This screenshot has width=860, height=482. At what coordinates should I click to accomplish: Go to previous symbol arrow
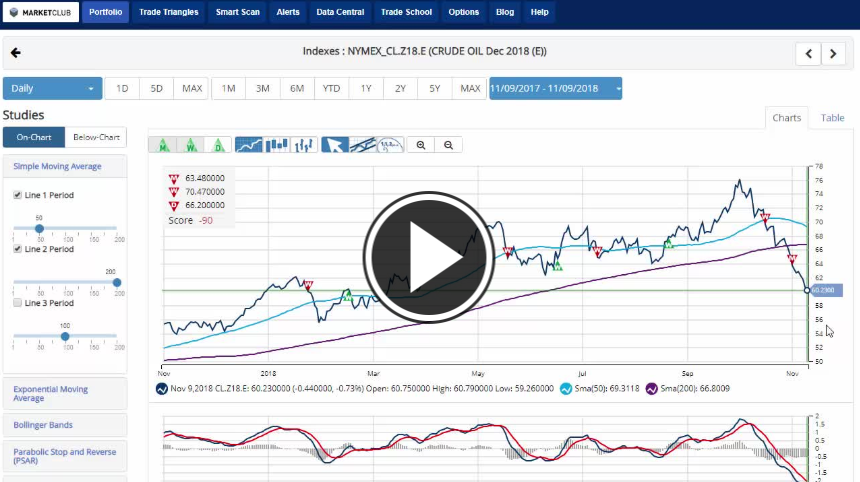[808, 54]
